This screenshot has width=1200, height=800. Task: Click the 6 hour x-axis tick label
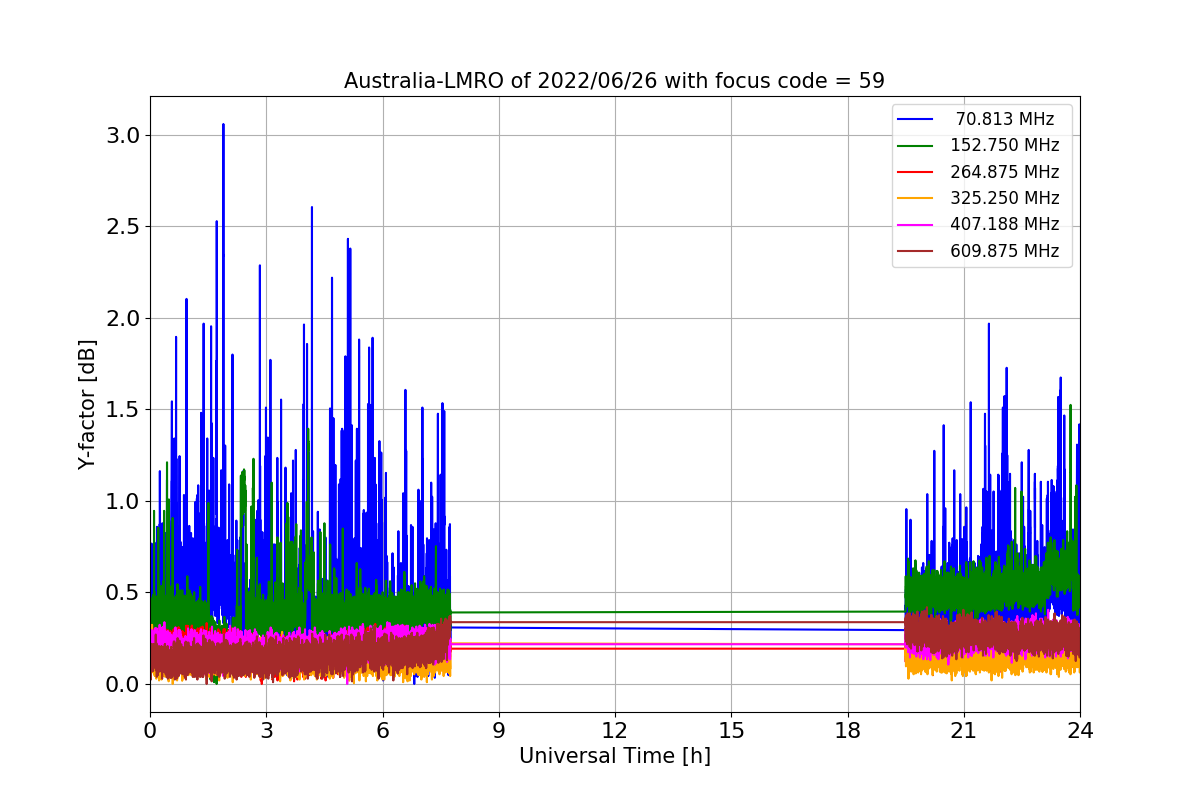383,731
